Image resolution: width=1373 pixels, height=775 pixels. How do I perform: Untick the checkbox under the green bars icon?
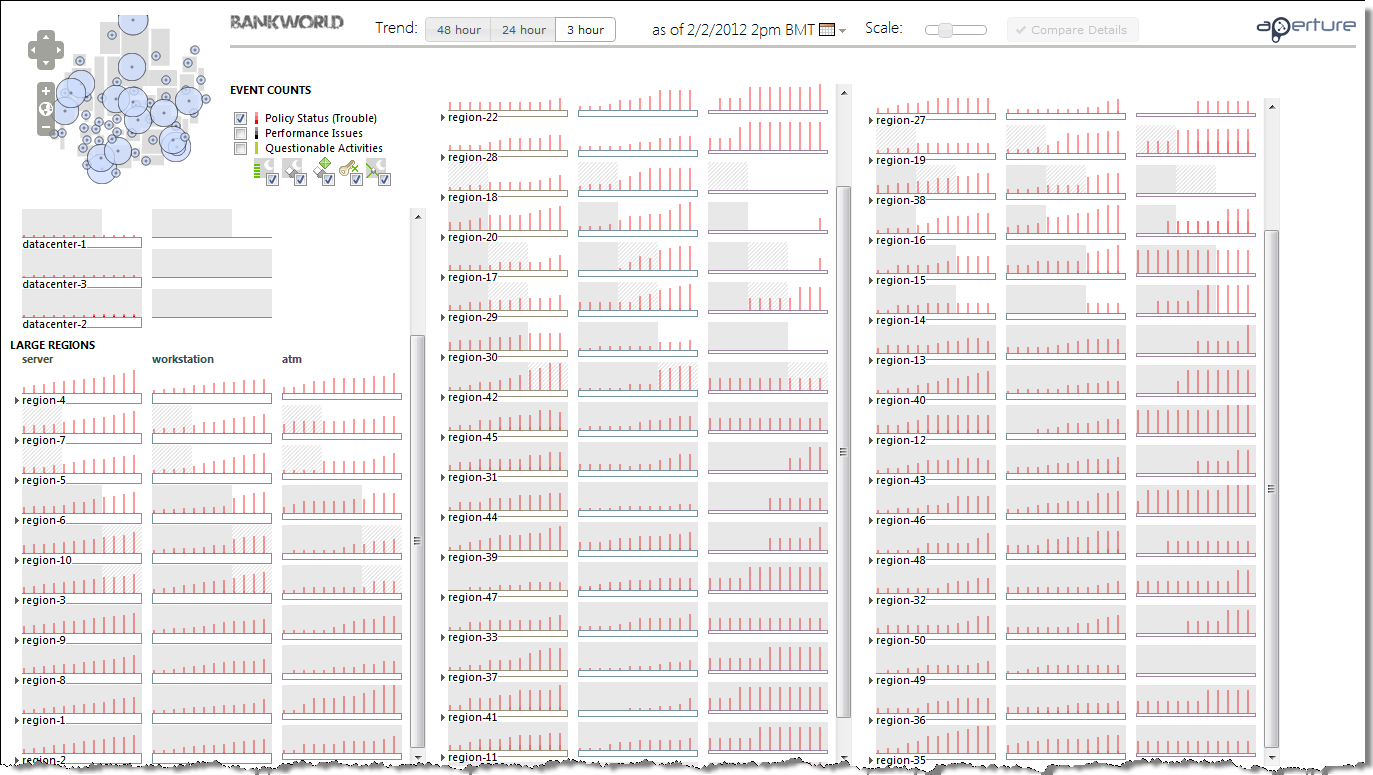click(272, 179)
